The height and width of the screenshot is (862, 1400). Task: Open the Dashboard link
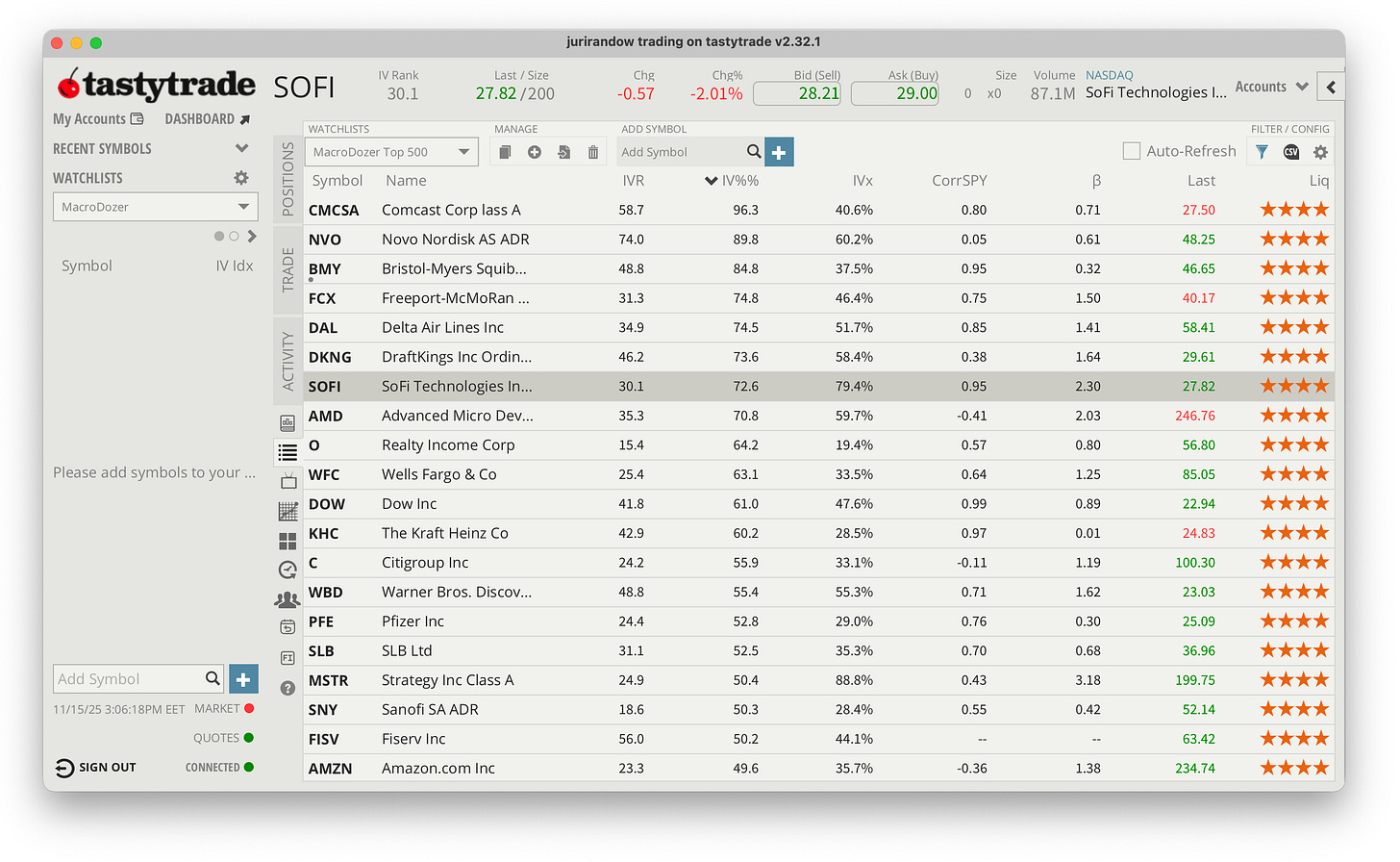tap(208, 119)
